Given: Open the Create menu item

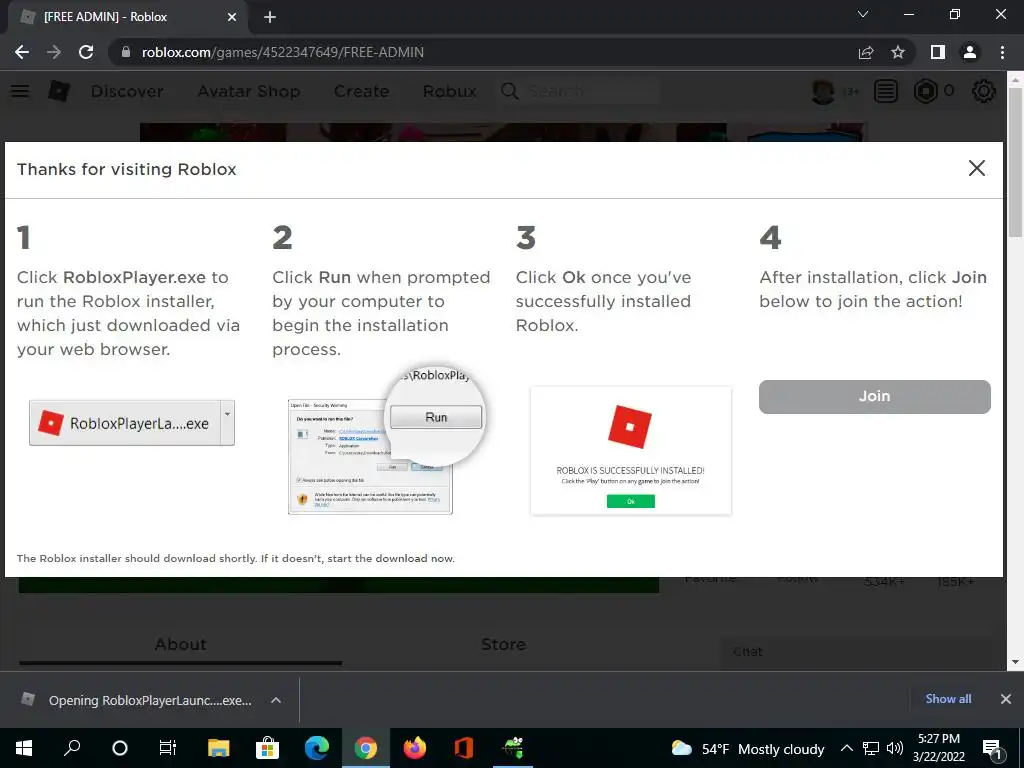Looking at the screenshot, I should pos(361,91).
